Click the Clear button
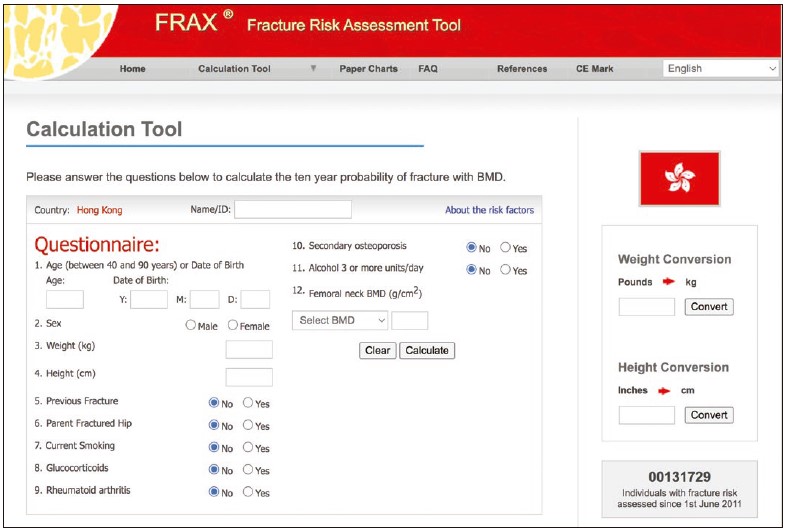Image resolution: width=787 pixels, height=532 pixels. [x=377, y=350]
